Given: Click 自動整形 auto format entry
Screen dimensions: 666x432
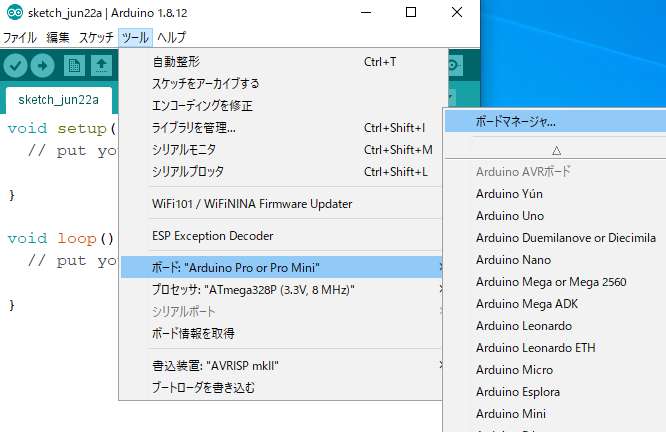Looking at the screenshot, I should [176, 62].
